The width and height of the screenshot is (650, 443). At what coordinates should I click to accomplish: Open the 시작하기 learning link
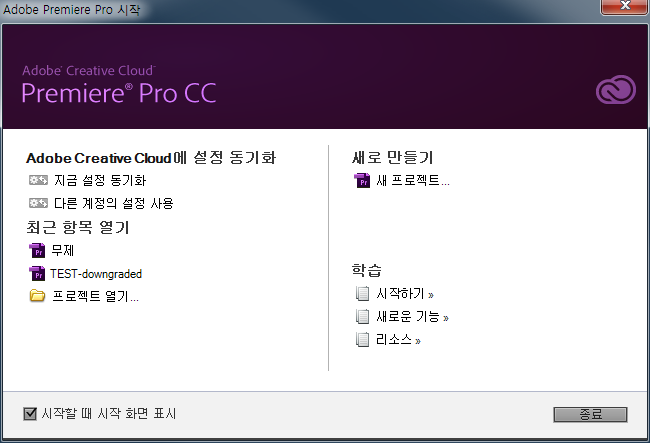coord(405,293)
